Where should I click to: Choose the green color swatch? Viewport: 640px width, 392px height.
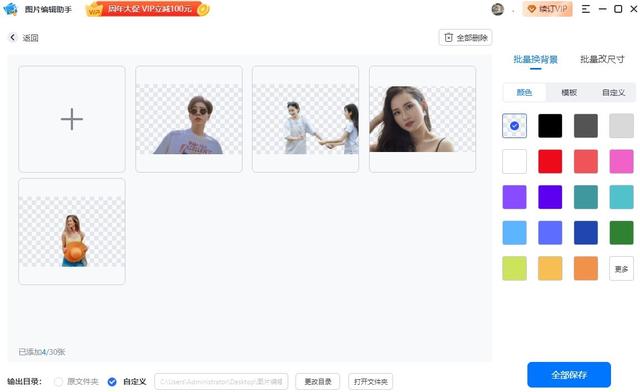622,233
